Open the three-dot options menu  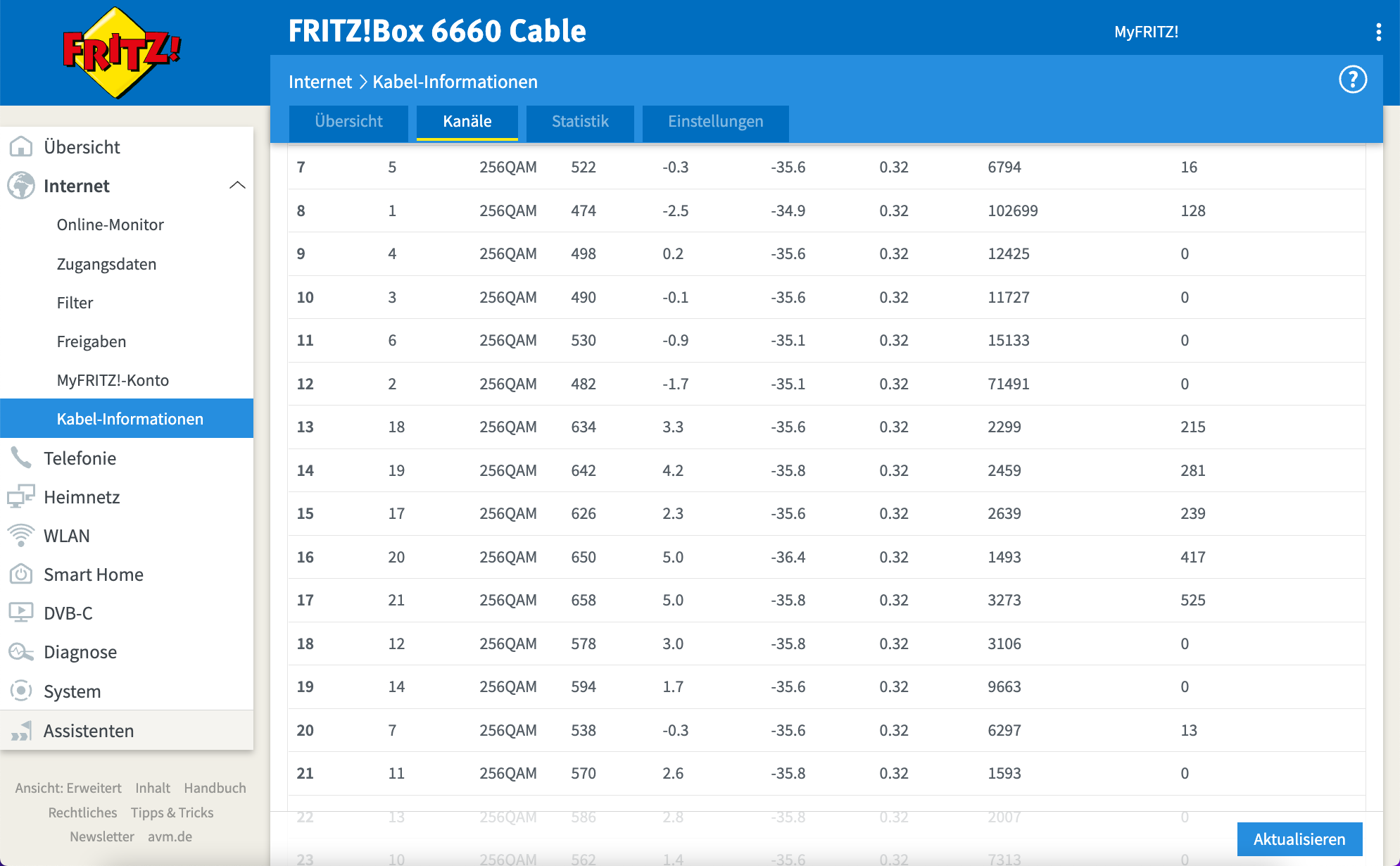coord(1378,32)
